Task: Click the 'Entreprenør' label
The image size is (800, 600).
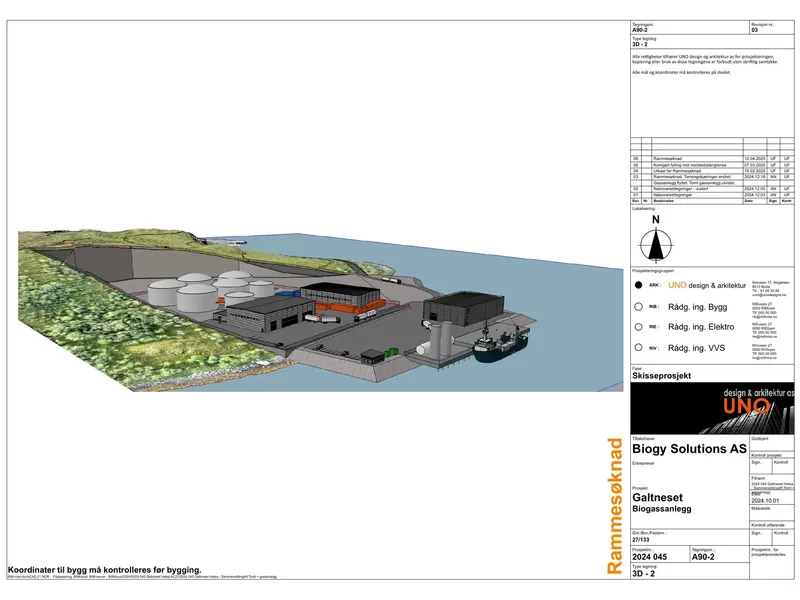Action: [643, 463]
